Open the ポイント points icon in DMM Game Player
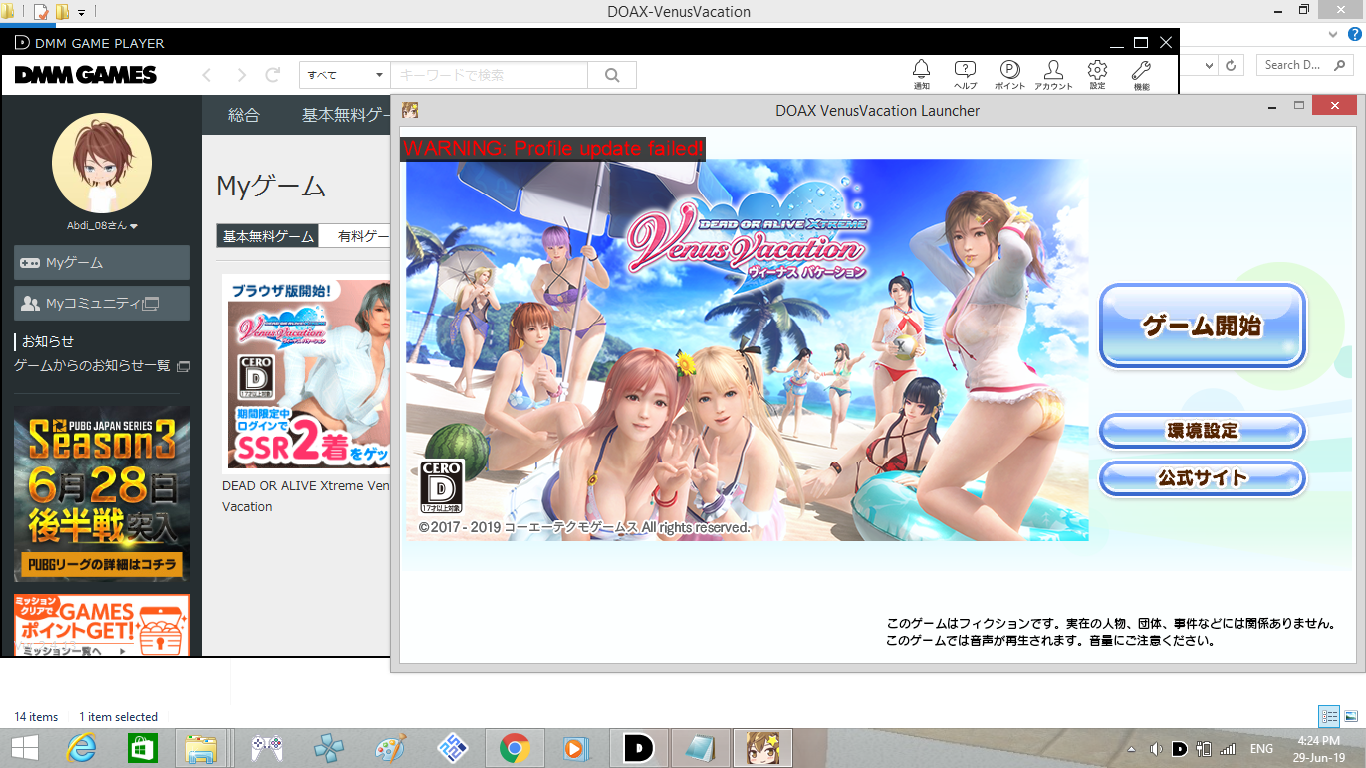The height and width of the screenshot is (768, 1366). 1009,74
